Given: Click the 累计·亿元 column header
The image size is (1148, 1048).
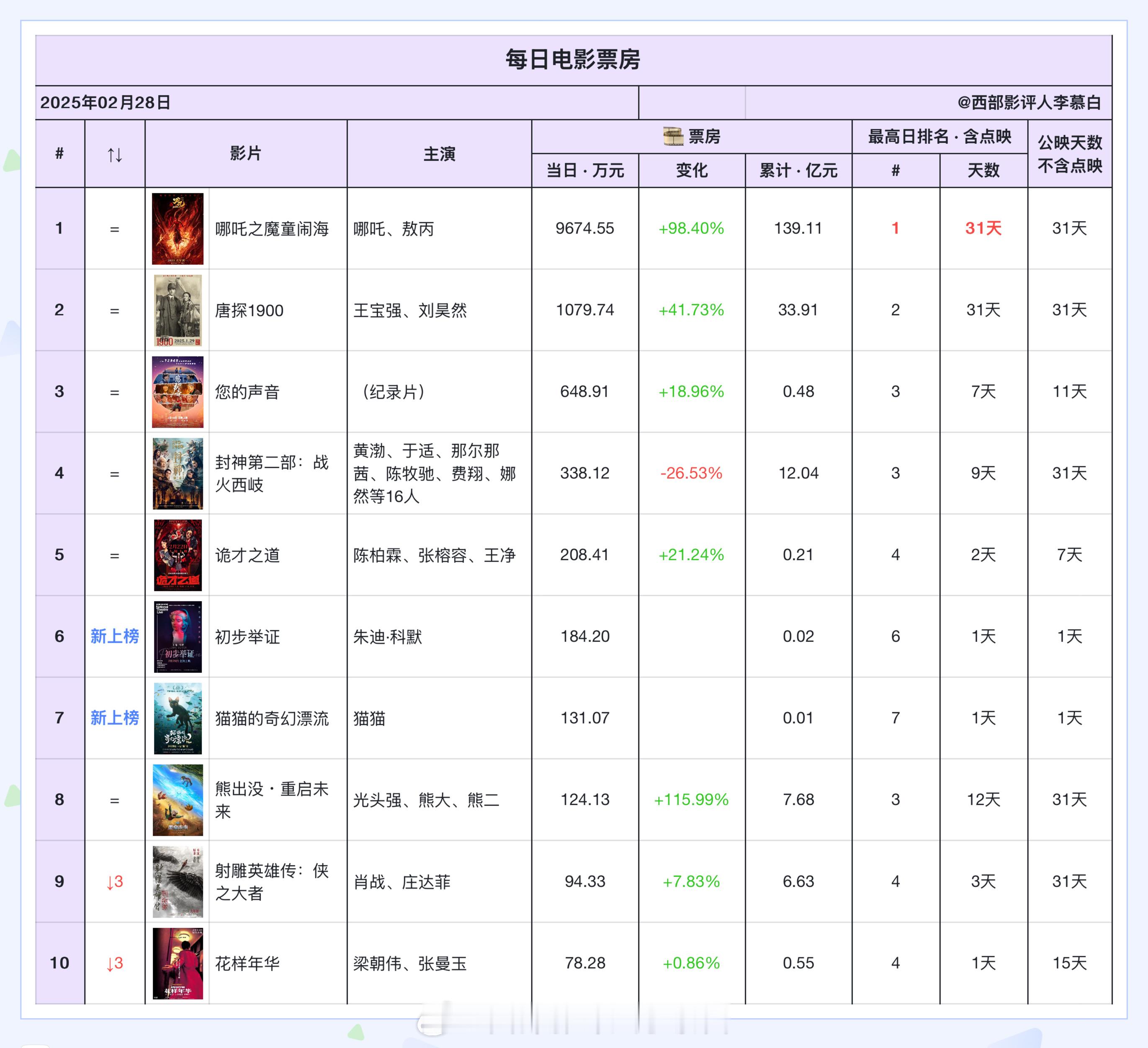Looking at the screenshot, I should coord(798,170).
